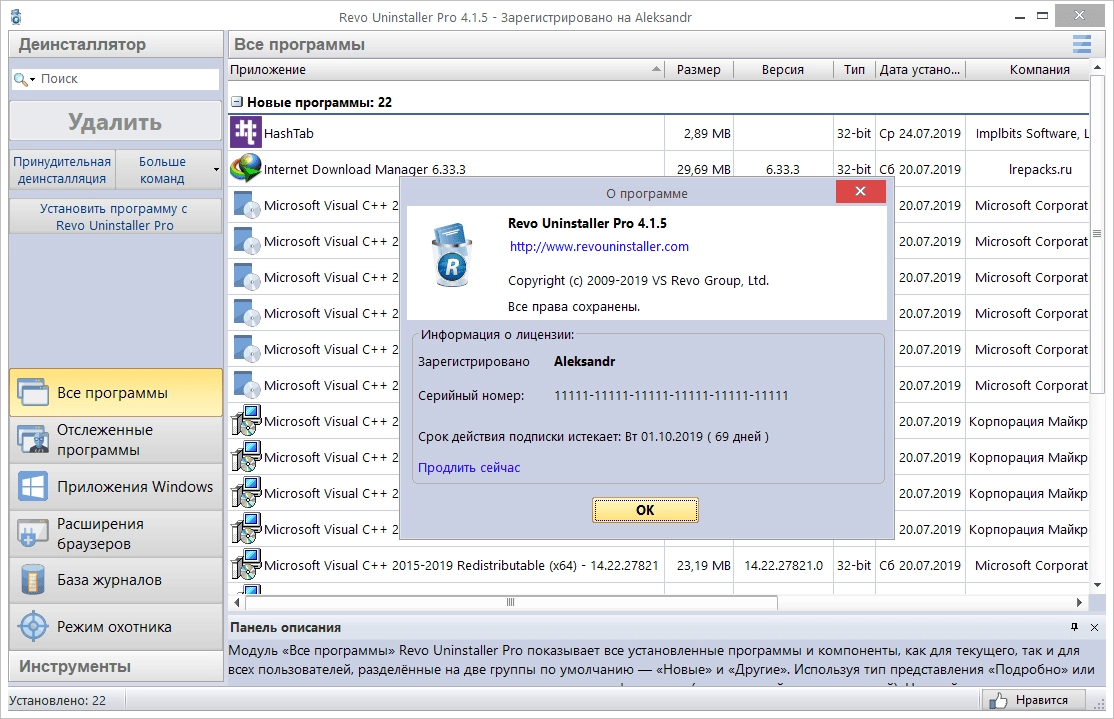
Task: Expand the 'Больше команд' dropdown
Action: tap(216, 170)
